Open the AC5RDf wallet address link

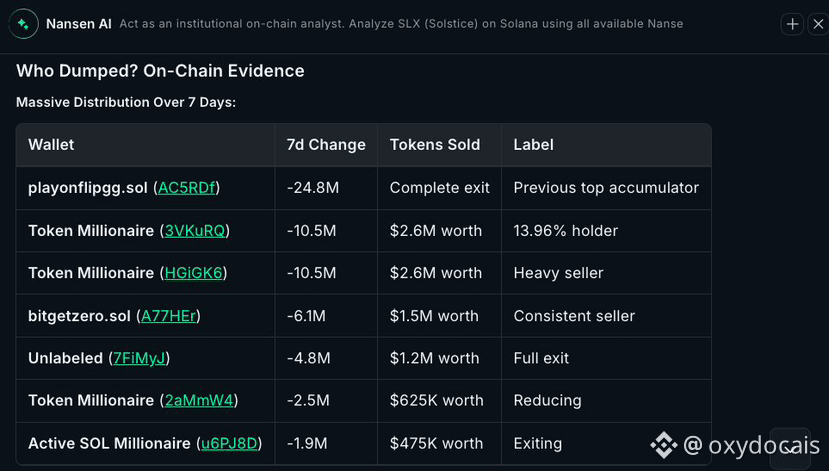coord(187,188)
